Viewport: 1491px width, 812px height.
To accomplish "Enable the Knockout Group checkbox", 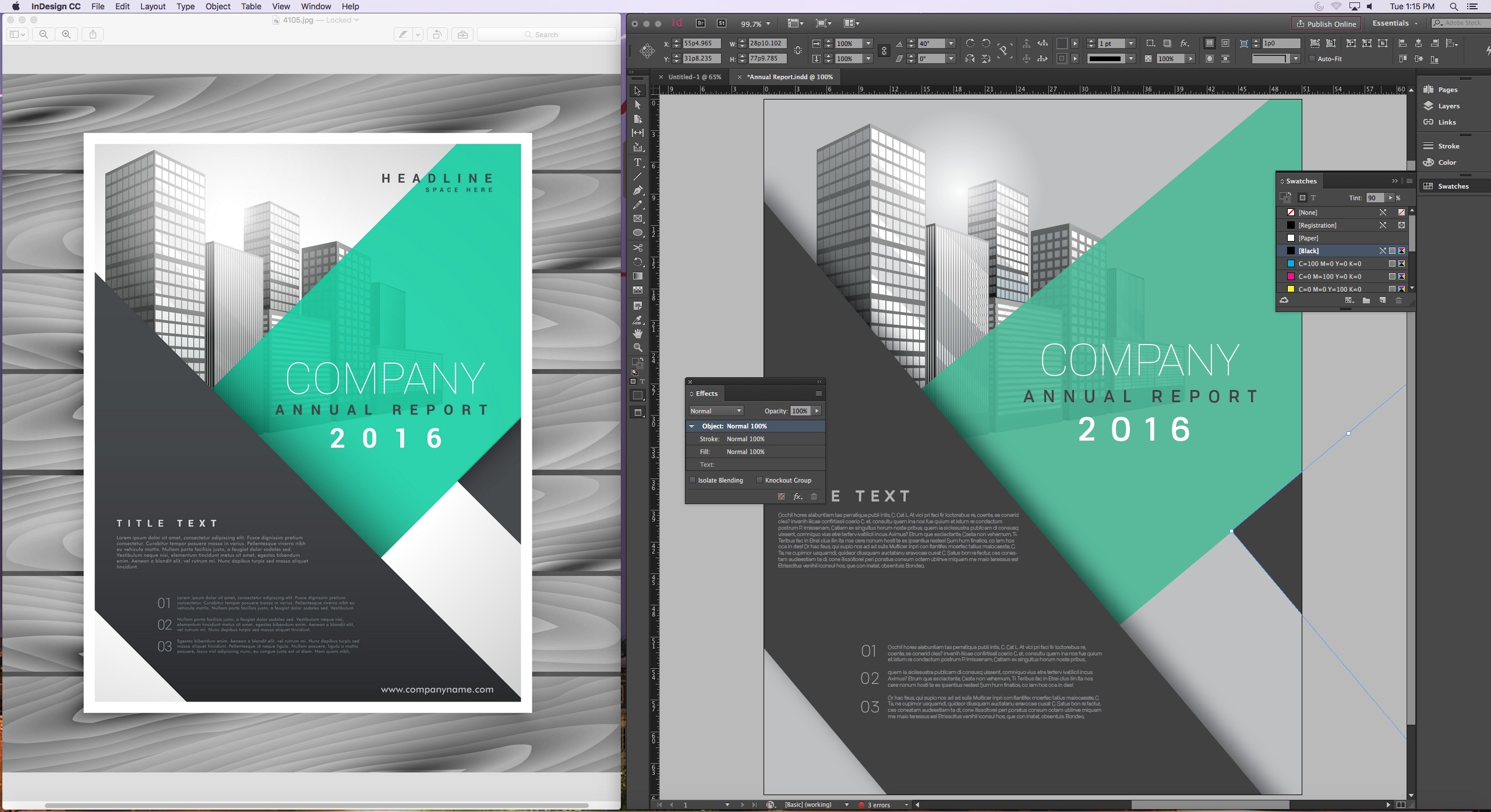I will pos(759,480).
